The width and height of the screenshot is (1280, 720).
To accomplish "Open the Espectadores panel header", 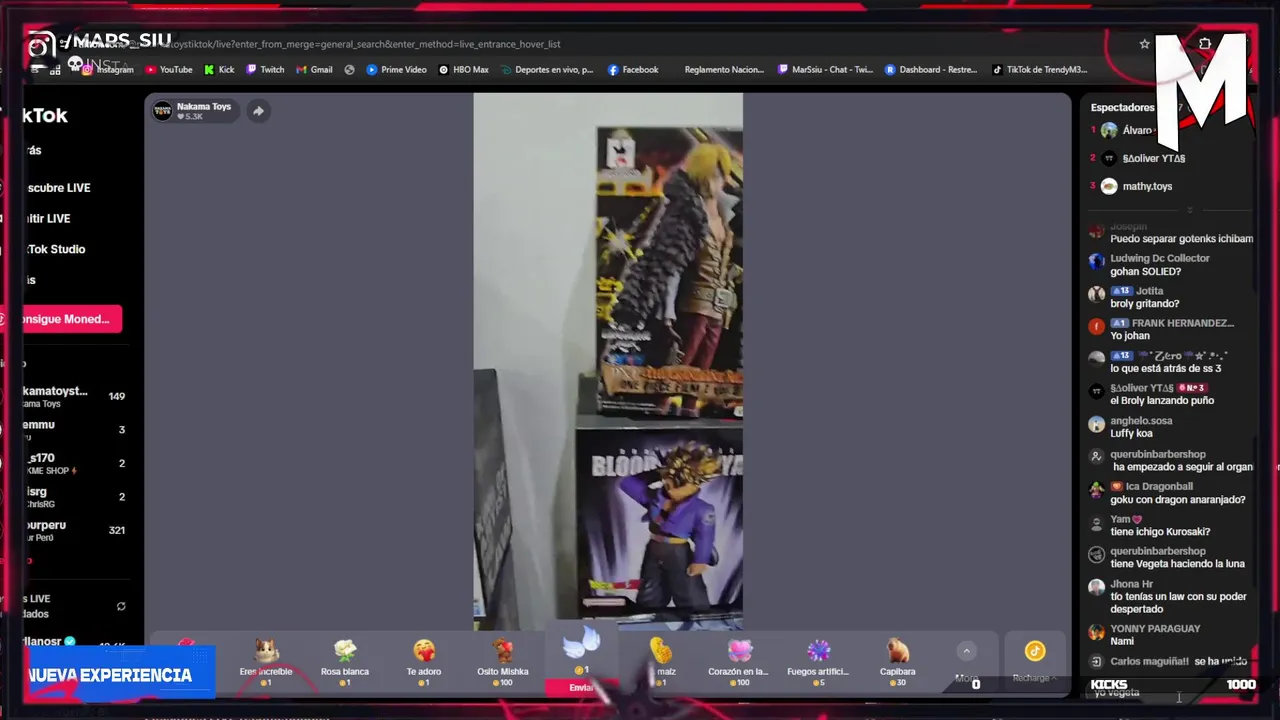I will 1122,107.
